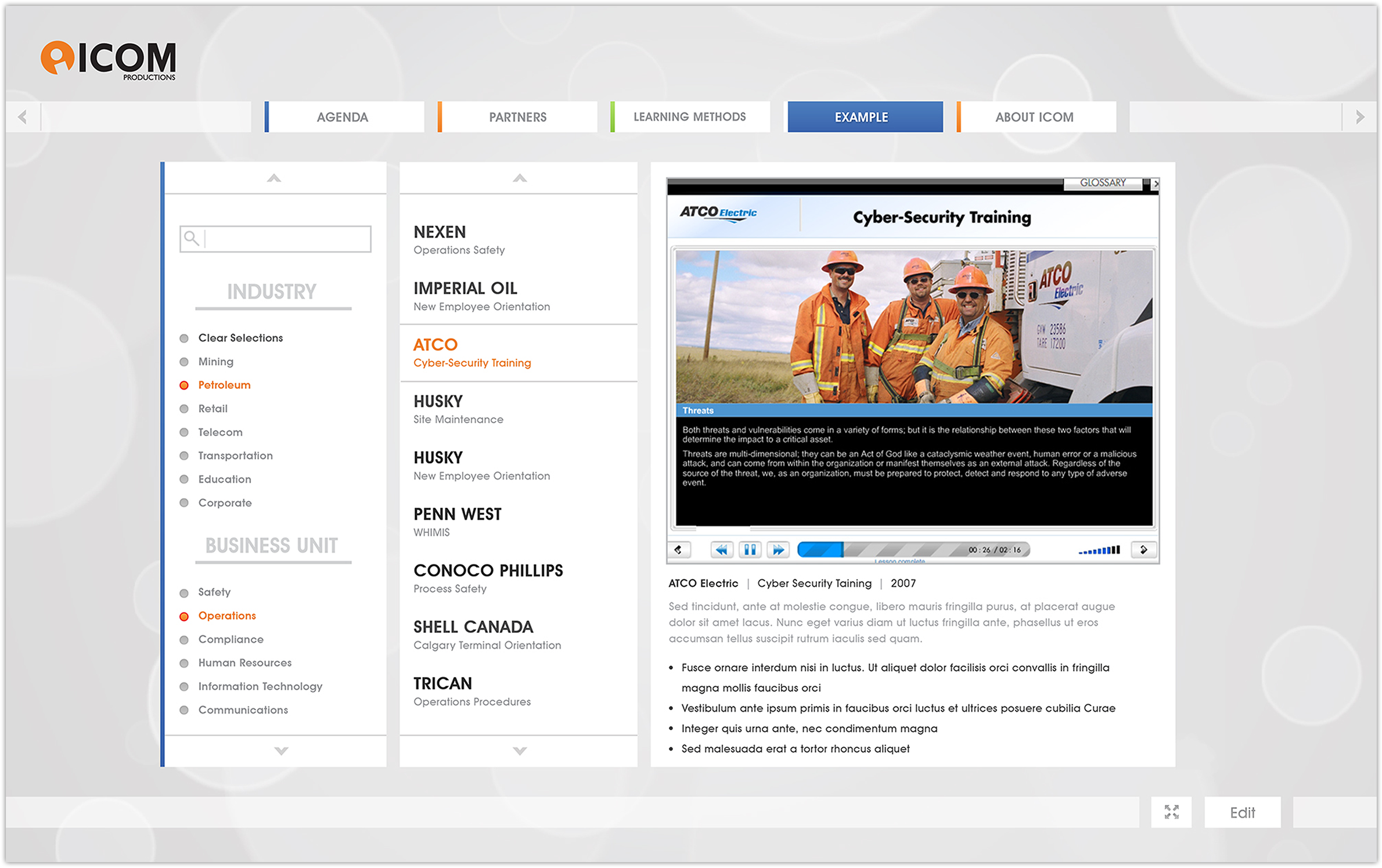Click the ICOM Productions logo
The height and width of the screenshot is (868, 1382).
[x=109, y=59]
